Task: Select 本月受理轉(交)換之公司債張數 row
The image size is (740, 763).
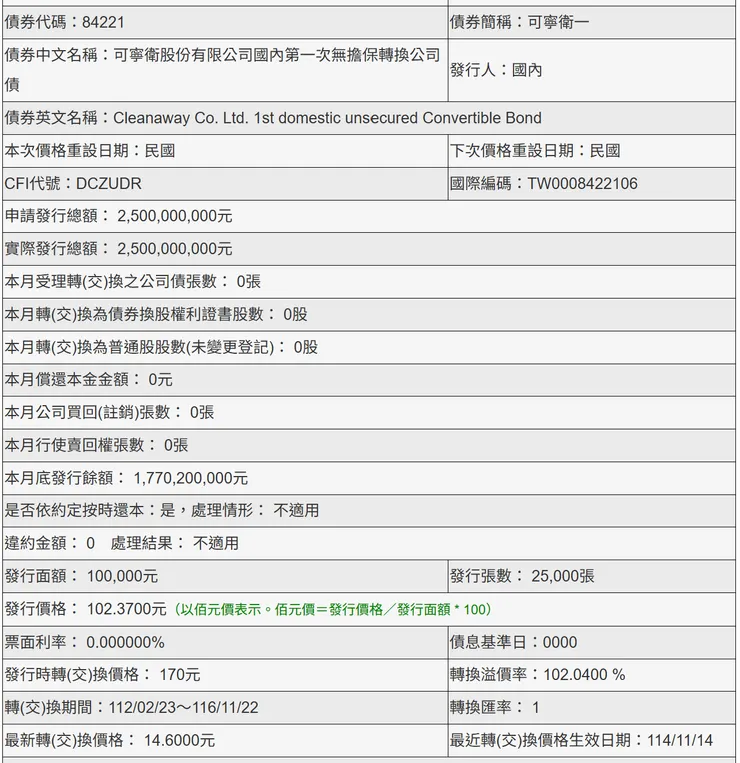Action: point(369,282)
